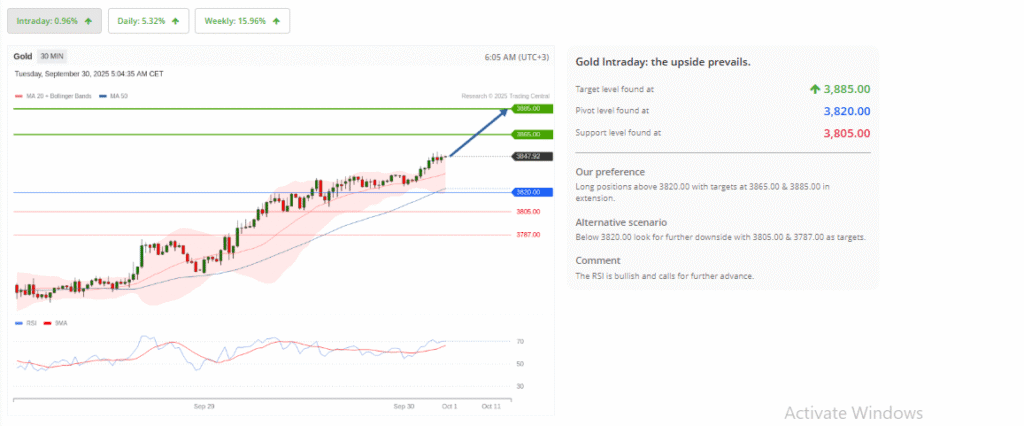Click the 3865.00 green price label
The image size is (1024, 426).
pyautogui.click(x=526, y=134)
